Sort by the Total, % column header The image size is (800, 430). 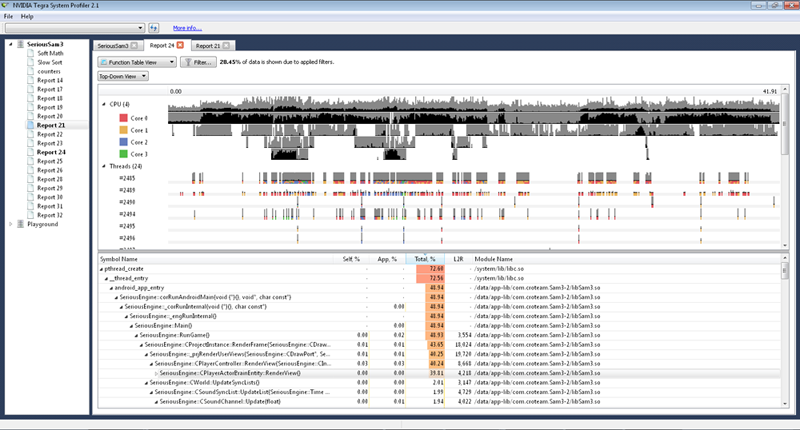coord(425,259)
